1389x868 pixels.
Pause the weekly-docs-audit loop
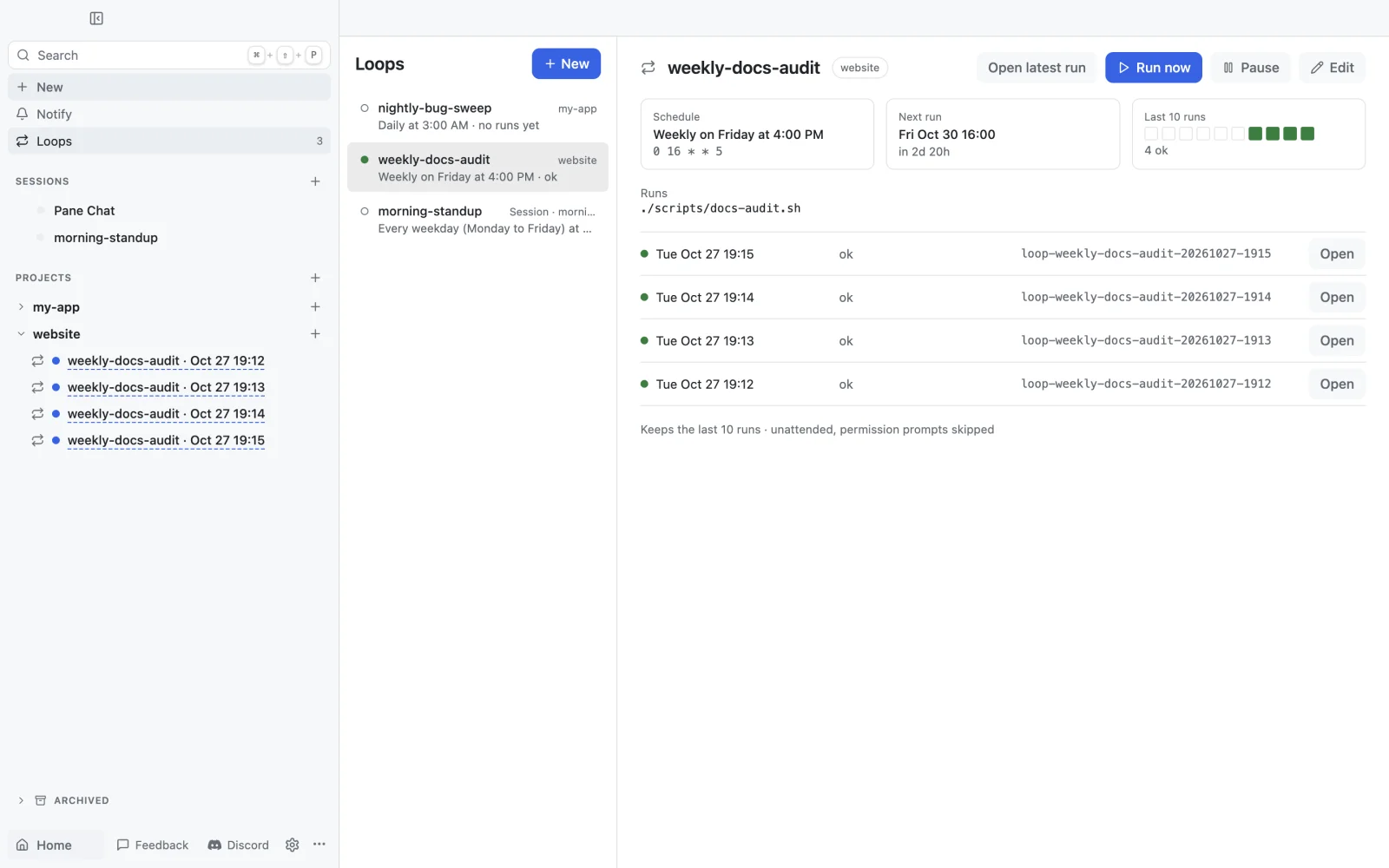pyautogui.click(x=1251, y=68)
